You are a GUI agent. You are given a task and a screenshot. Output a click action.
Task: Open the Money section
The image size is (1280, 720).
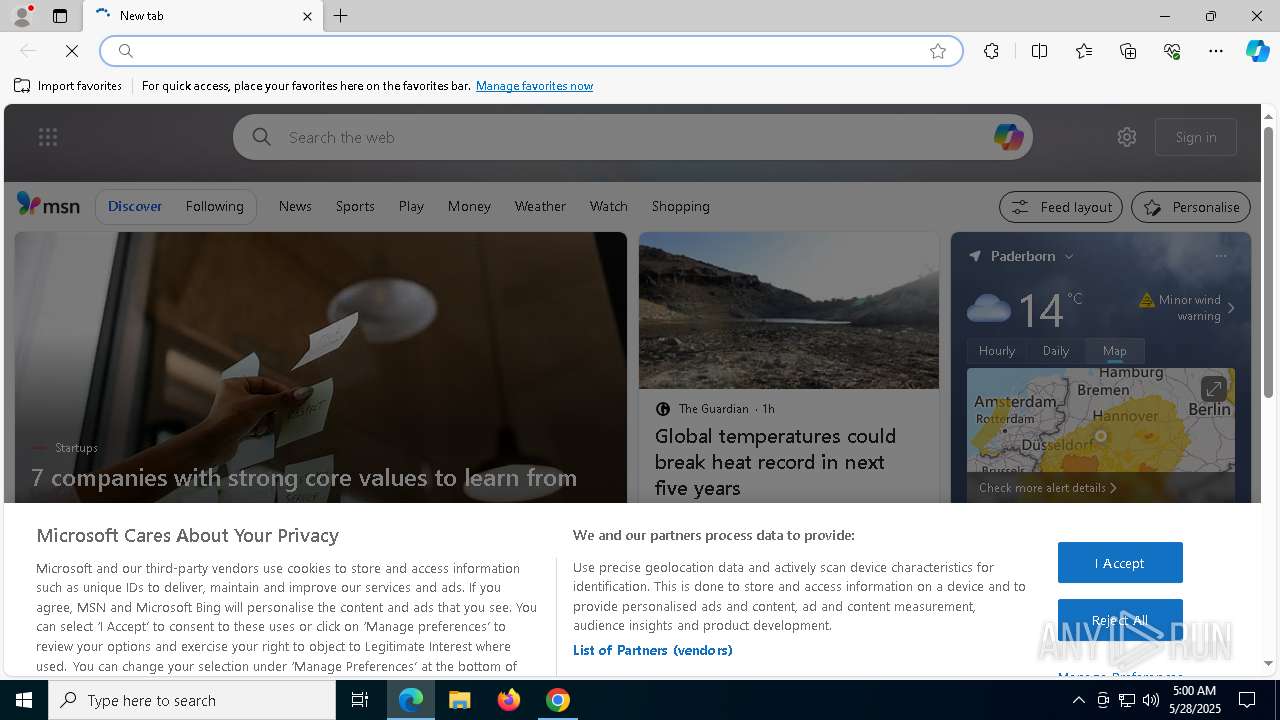(x=469, y=206)
